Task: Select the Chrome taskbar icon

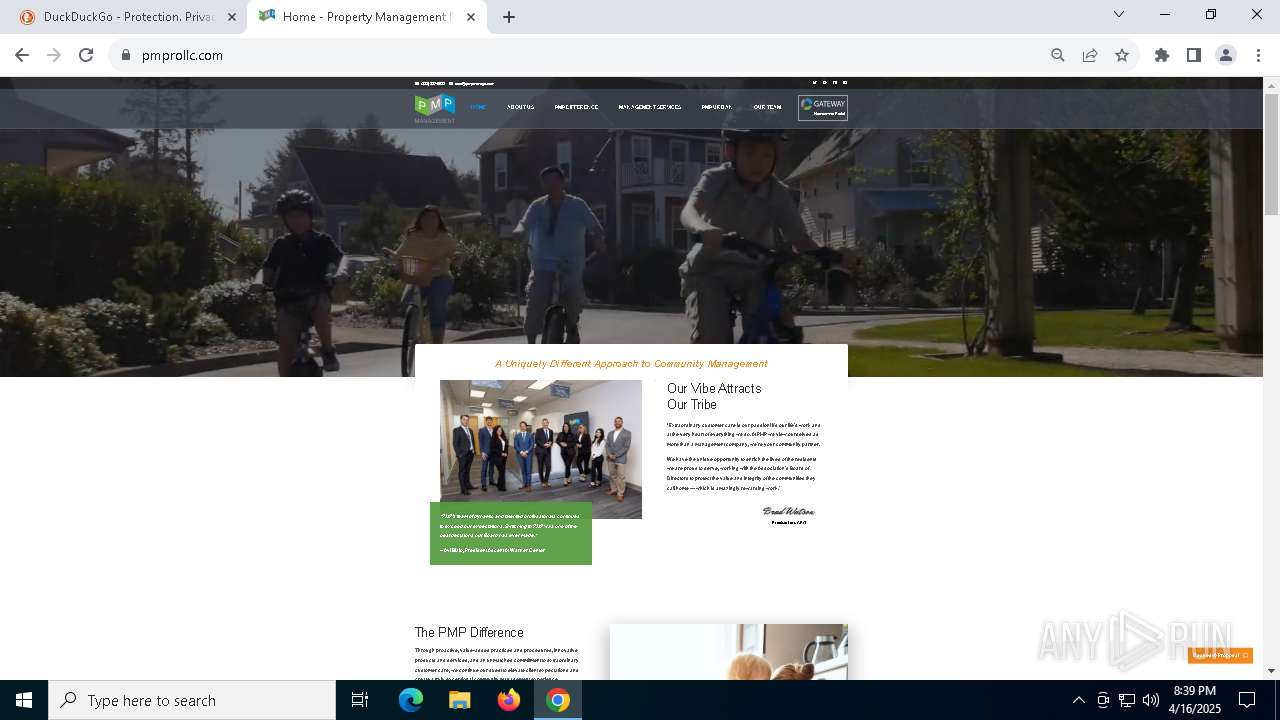Action: 558,700
